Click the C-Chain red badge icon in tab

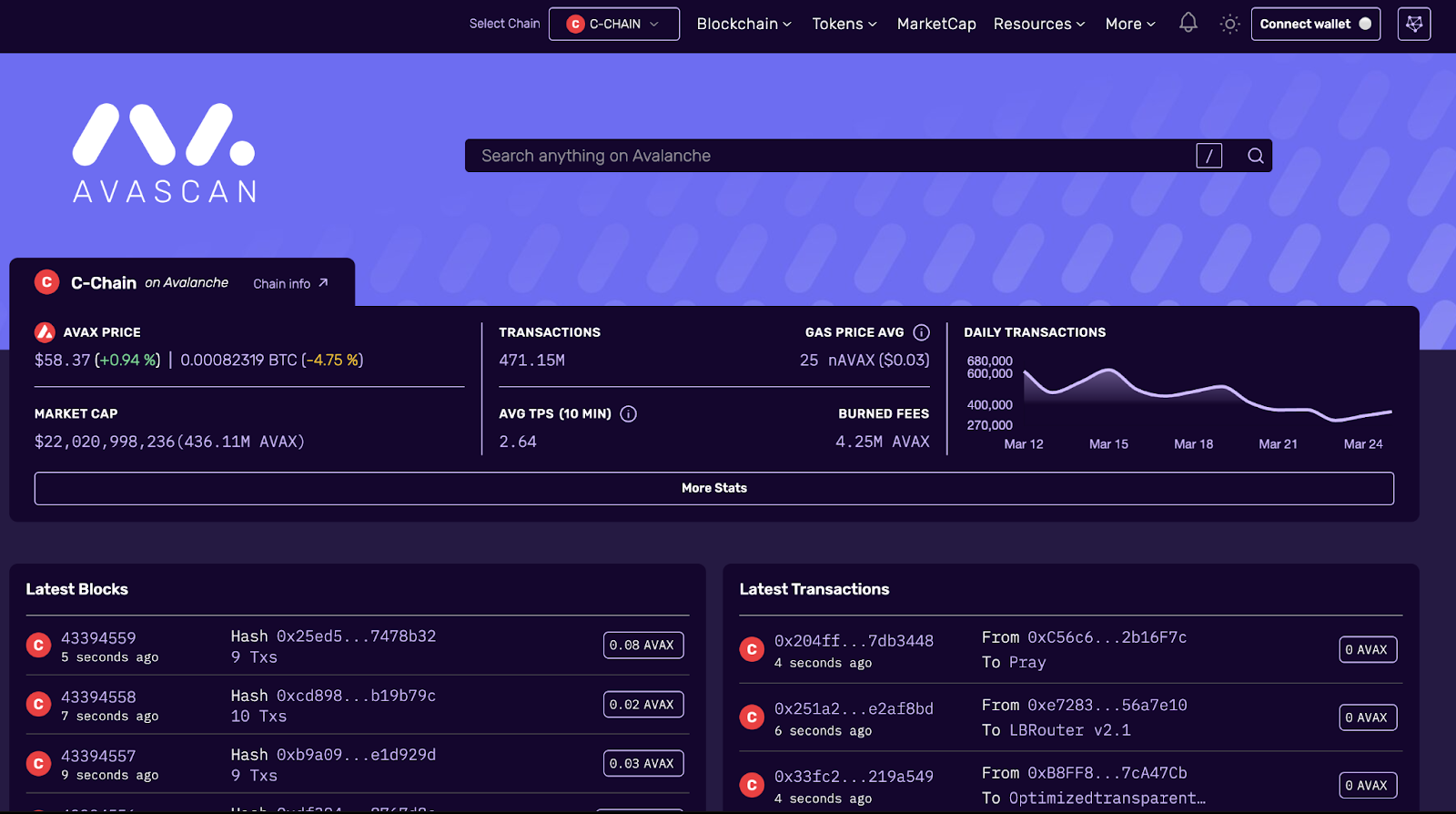coord(46,282)
